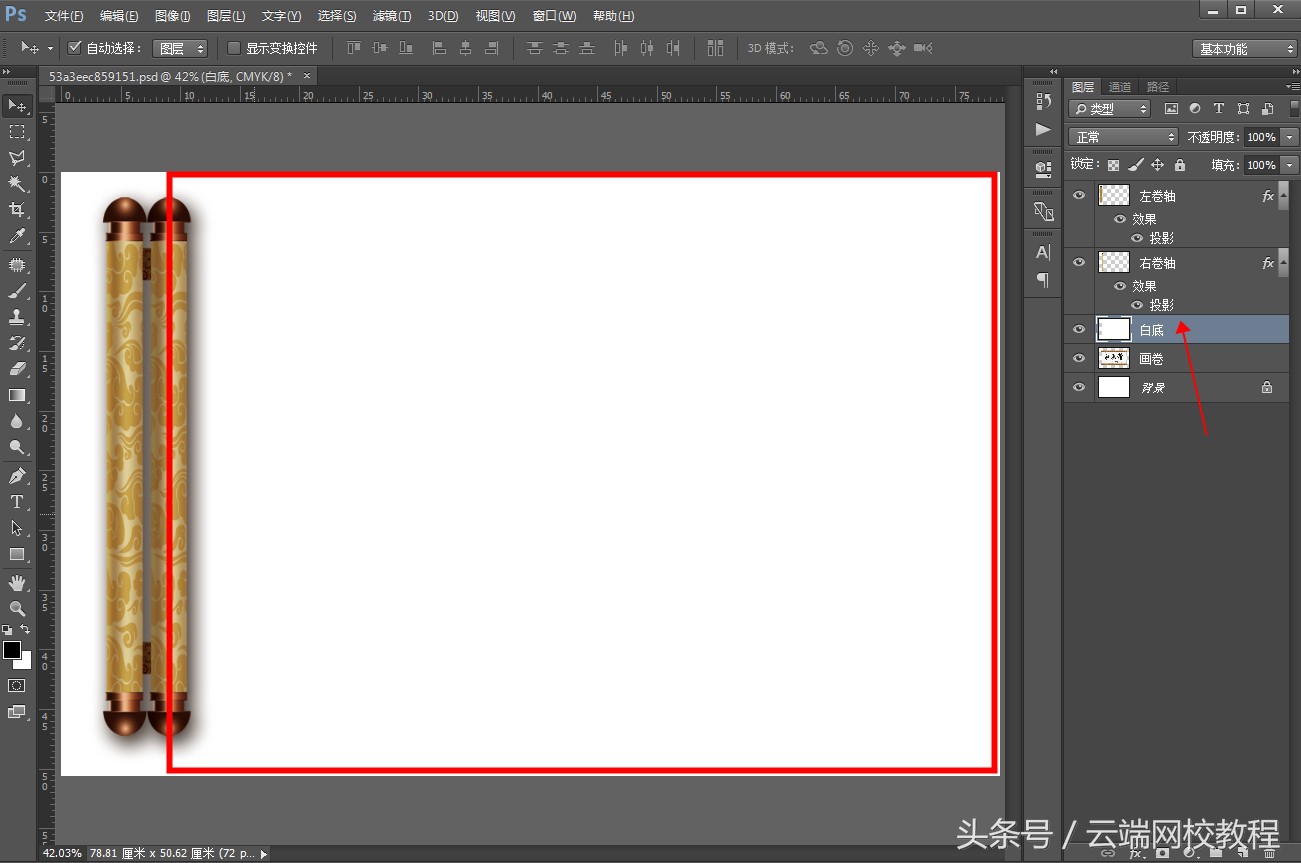Lock transparent pixels of the 白底 layer
Screen dimensions: 1301x863
(x=1112, y=164)
